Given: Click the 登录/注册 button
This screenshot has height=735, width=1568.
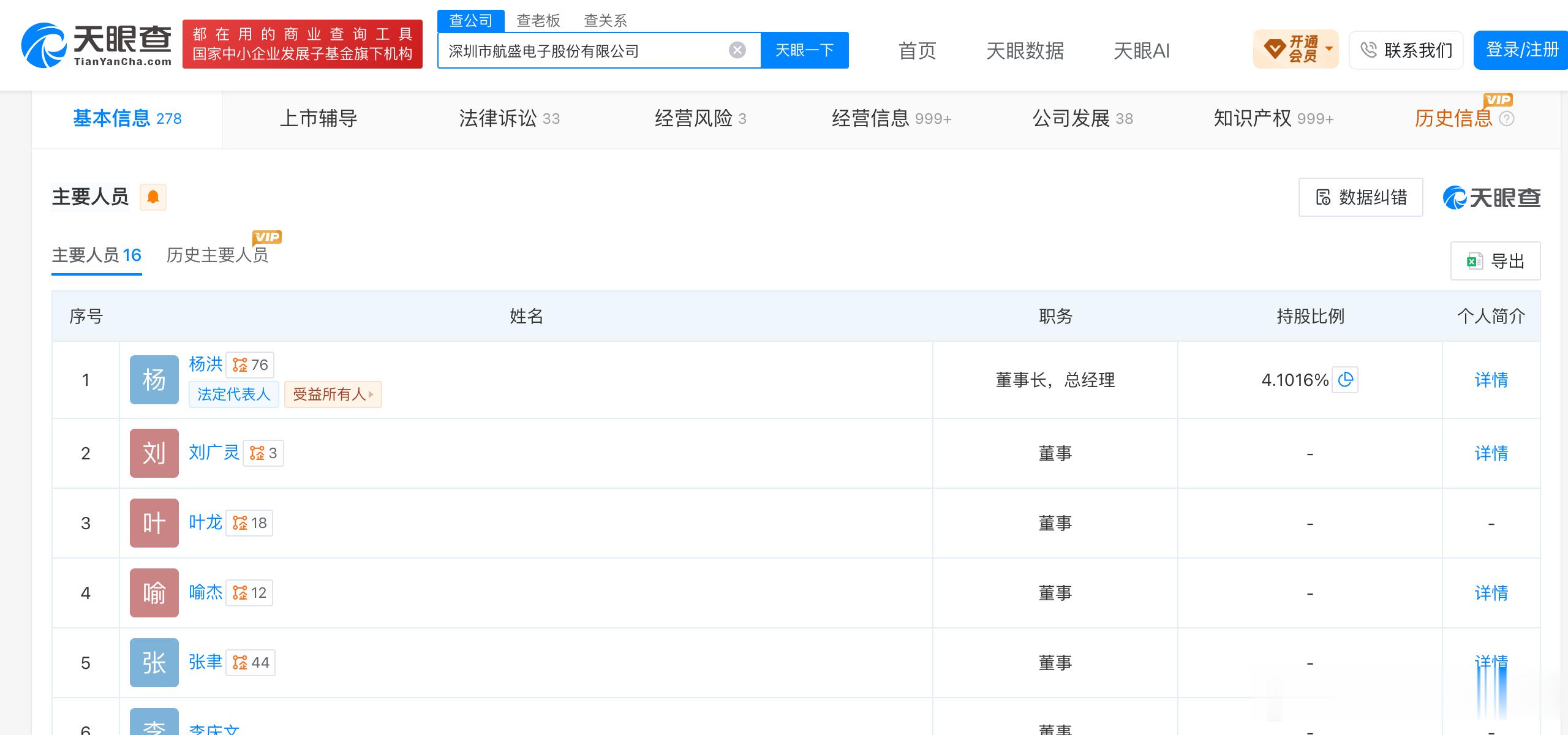Looking at the screenshot, I should click(x=1521, y=50).
